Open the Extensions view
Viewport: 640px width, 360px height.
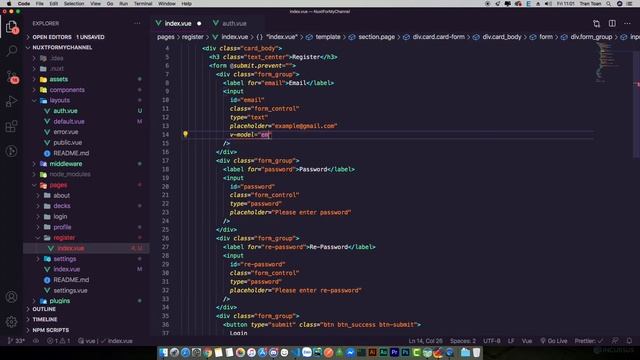pos(11,126)
